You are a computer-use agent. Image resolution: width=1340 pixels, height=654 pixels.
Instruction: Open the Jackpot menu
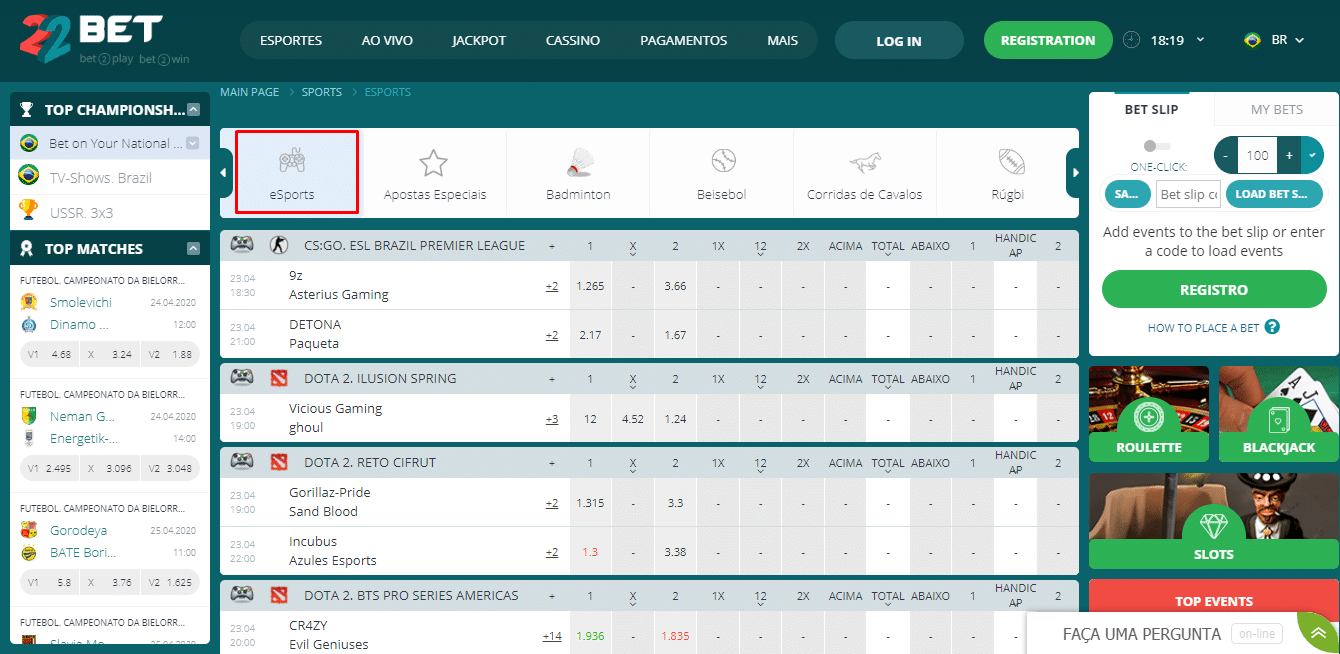coord(479,41)
